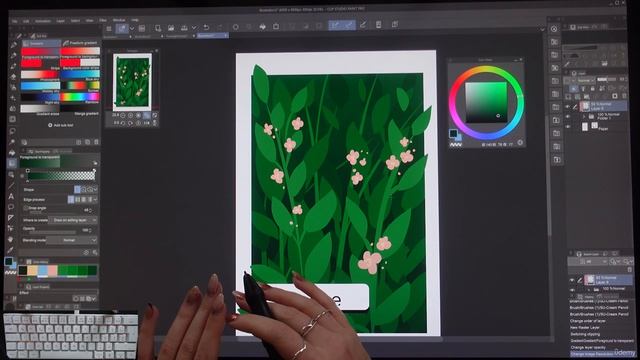640x360 pixels.
Task: Open the Edit menu
Action: (x=26, y=20)
